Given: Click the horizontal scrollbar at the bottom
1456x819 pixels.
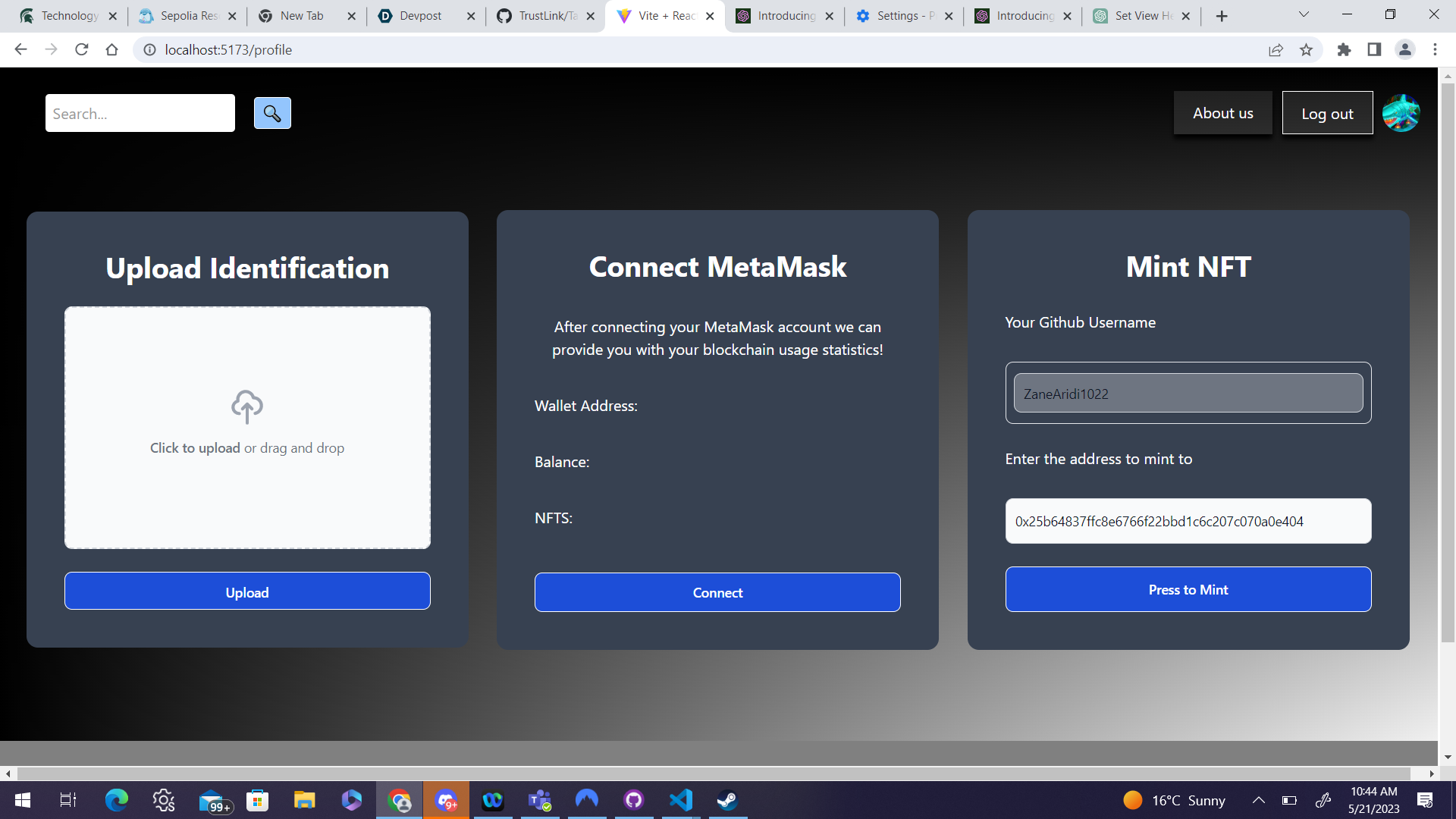Looking at the screenshot, I should click(x=713, y=773).
